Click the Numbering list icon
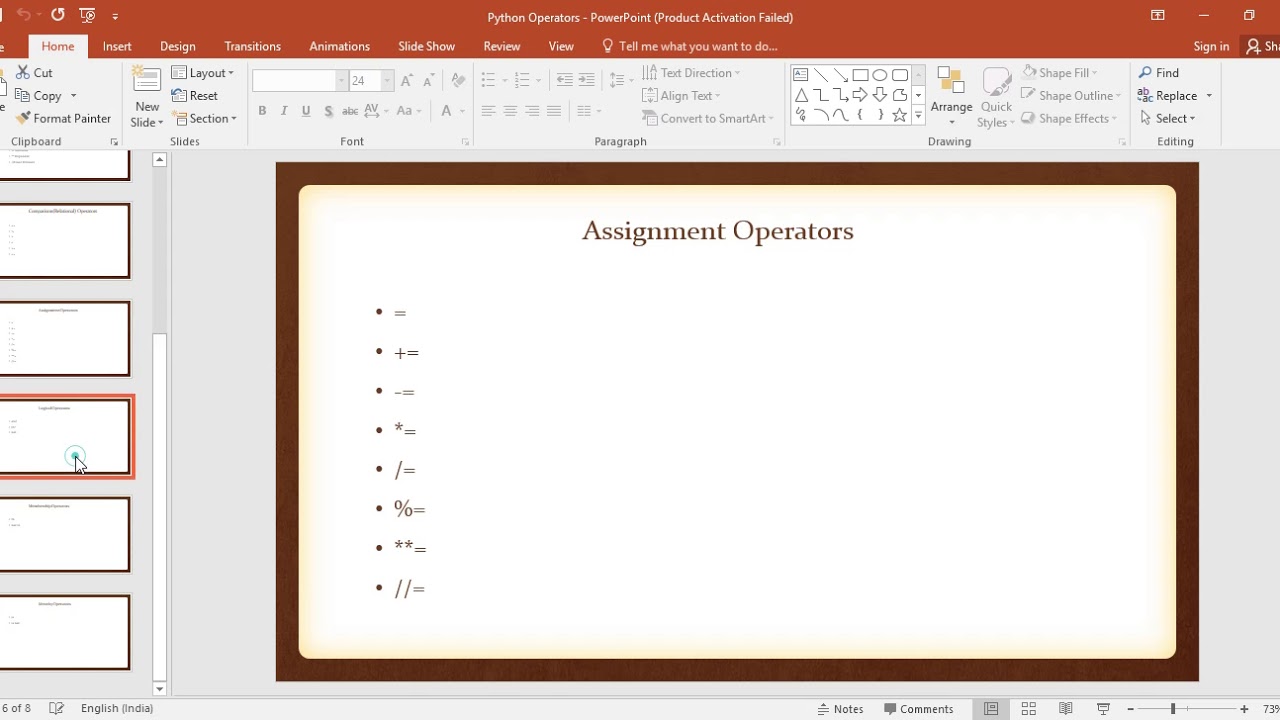The width and height of the screenshot is (1280, 720). coord(521,80)
